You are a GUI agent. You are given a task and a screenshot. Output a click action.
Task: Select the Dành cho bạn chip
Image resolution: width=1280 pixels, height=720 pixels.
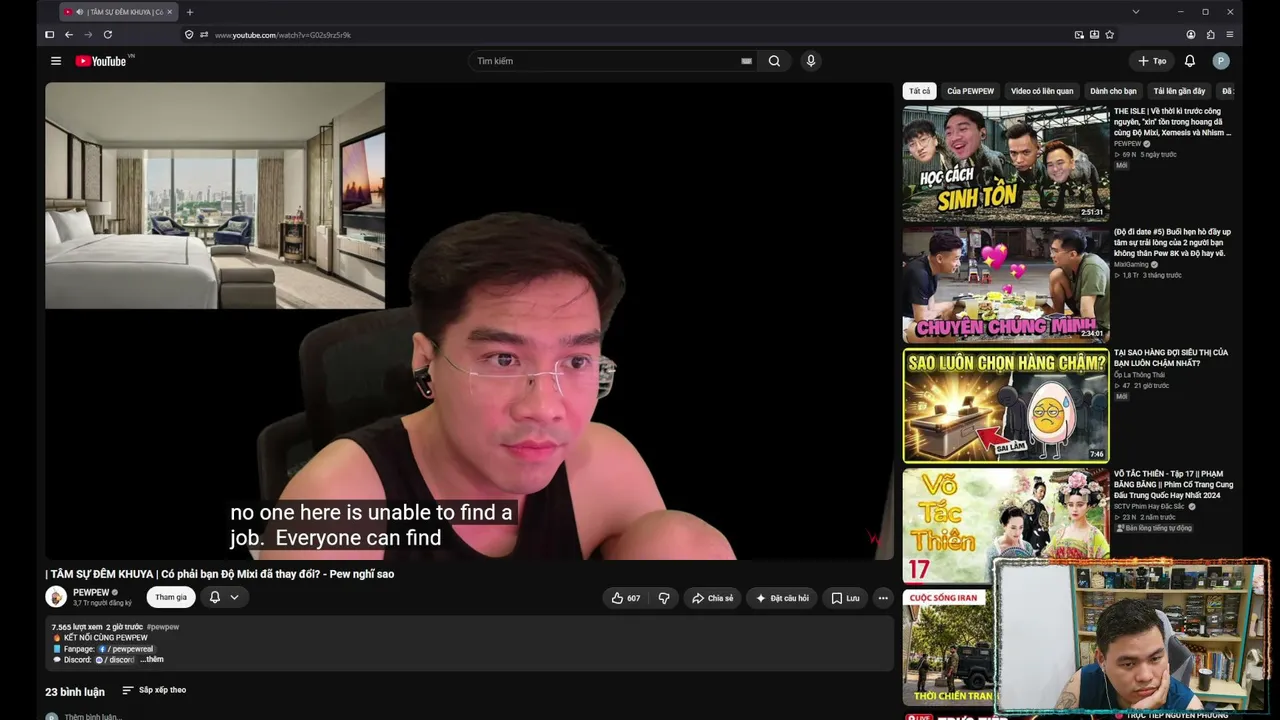click(1113, 91)
